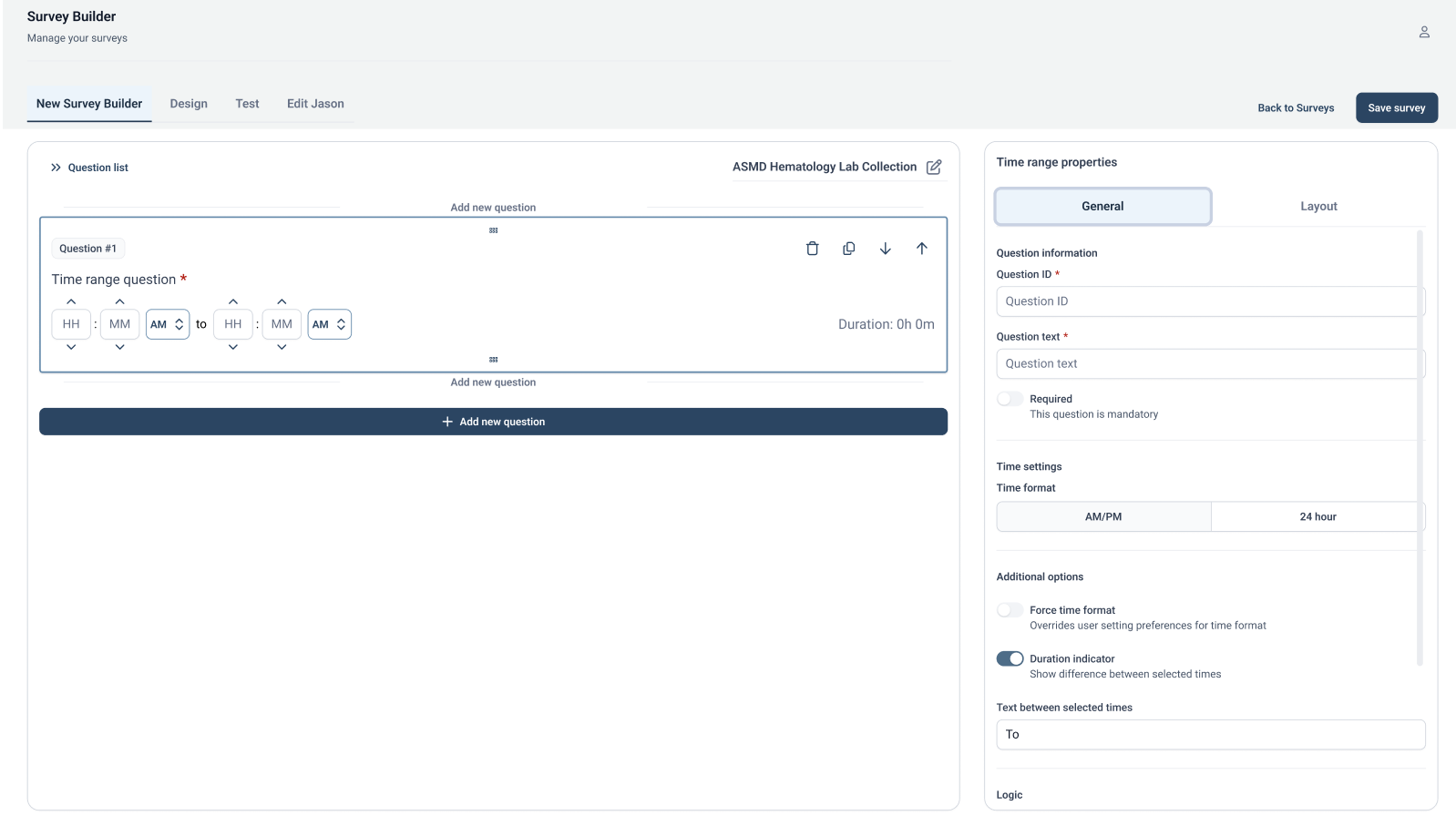The height and width of the screenshot is (836, 1456).
Task: Focus the Question ID input field
Action: click(1210, 301)
